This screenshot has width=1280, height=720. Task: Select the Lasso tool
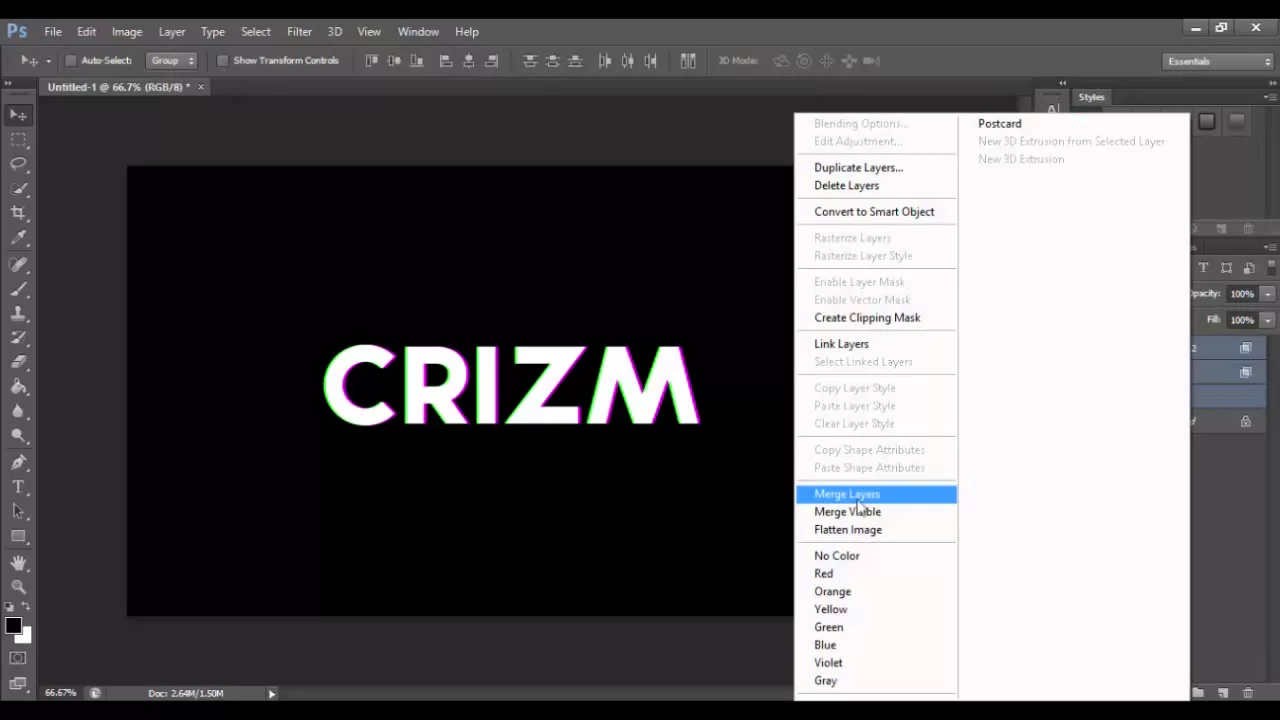(x=18, y=164)
